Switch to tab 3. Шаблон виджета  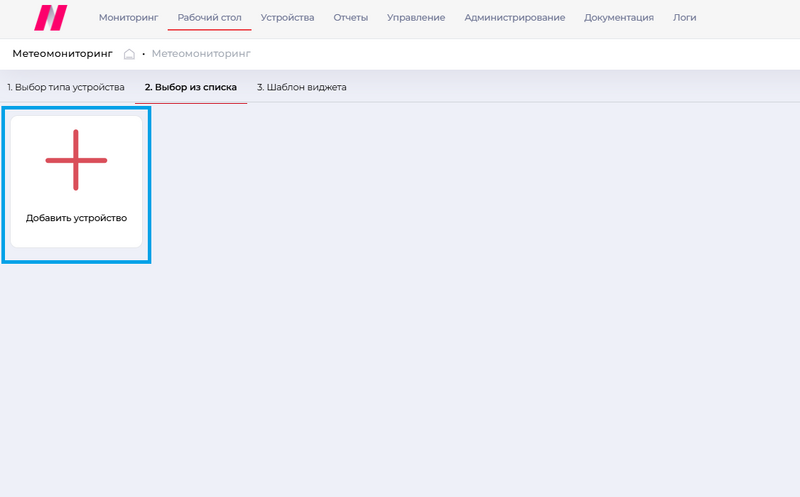[x=302, y=87]
